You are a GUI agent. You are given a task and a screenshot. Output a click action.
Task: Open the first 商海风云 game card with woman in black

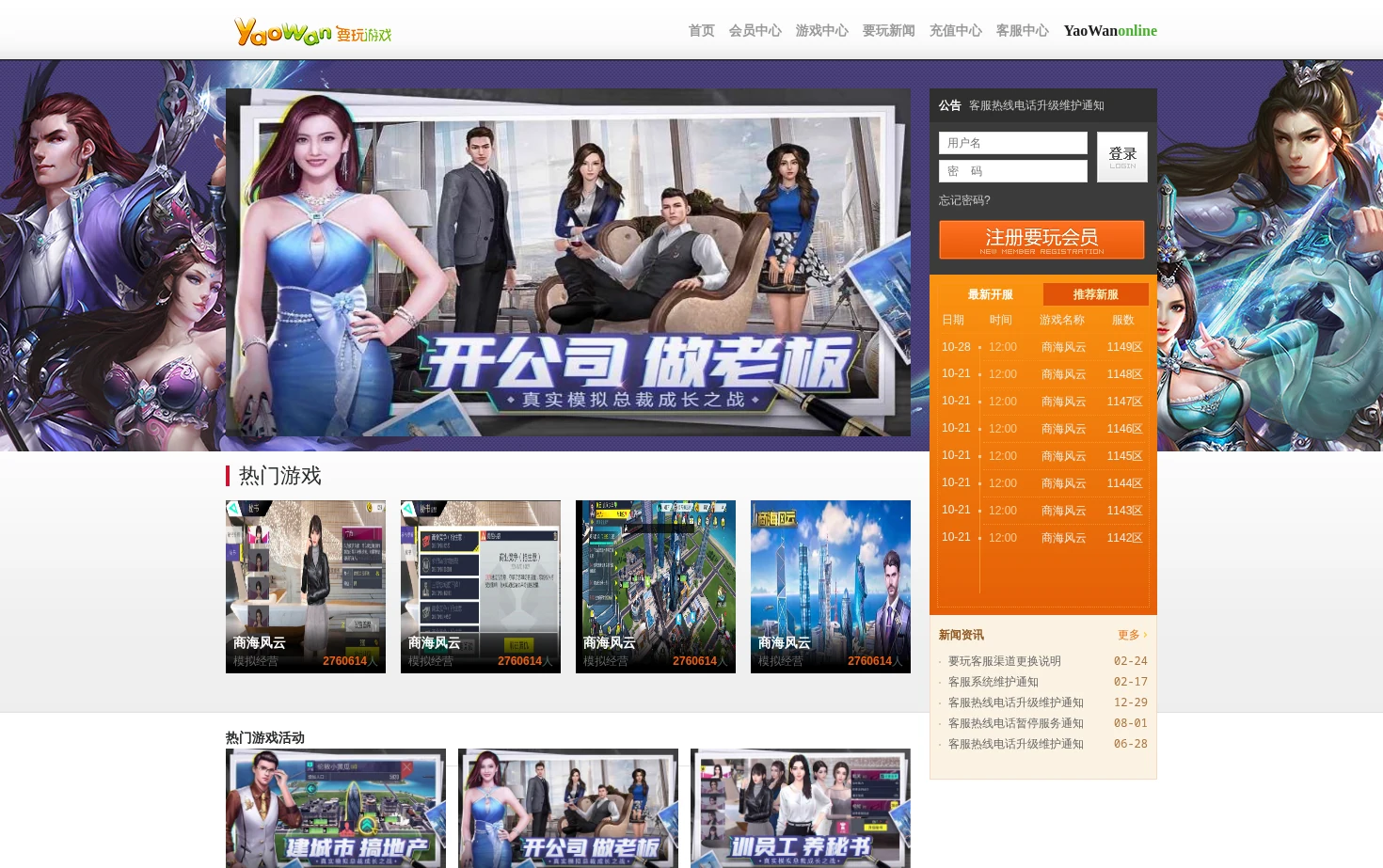[306, 587]
